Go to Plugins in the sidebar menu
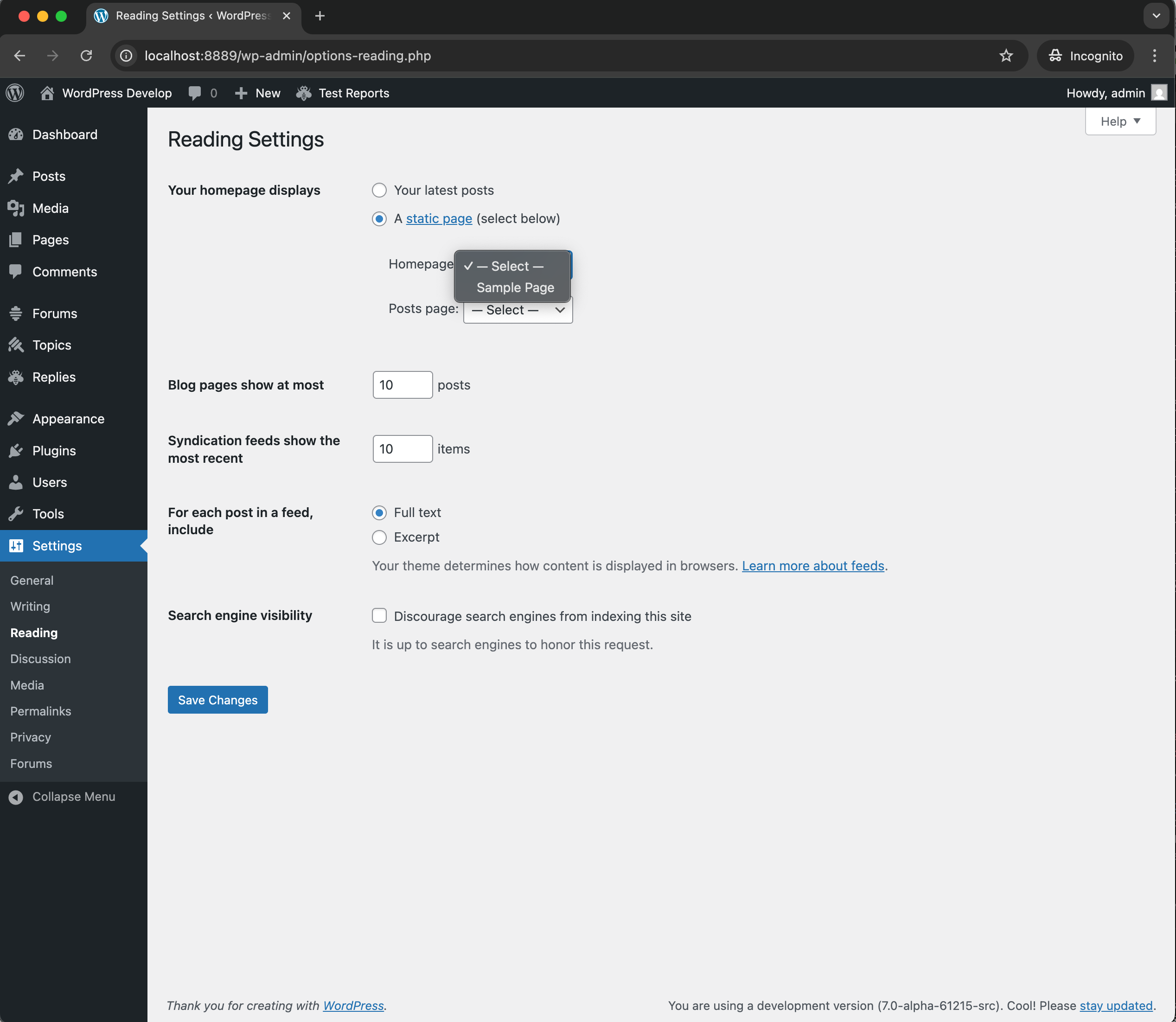1176x1022 pixels. (54, 451)
